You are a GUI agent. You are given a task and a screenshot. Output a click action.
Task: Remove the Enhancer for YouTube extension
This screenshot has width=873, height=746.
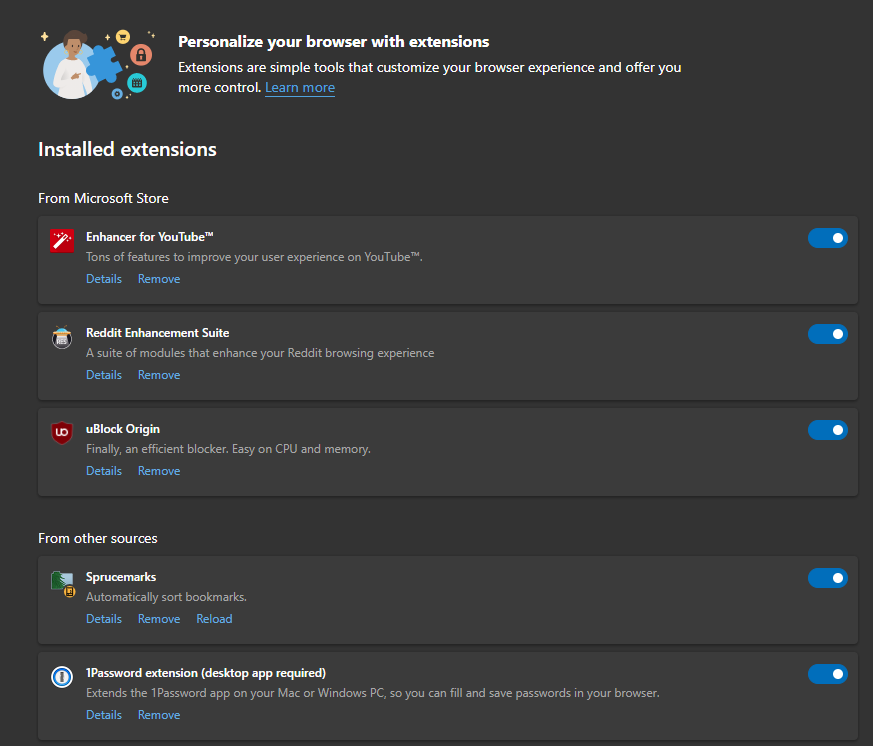click(159, 279)
